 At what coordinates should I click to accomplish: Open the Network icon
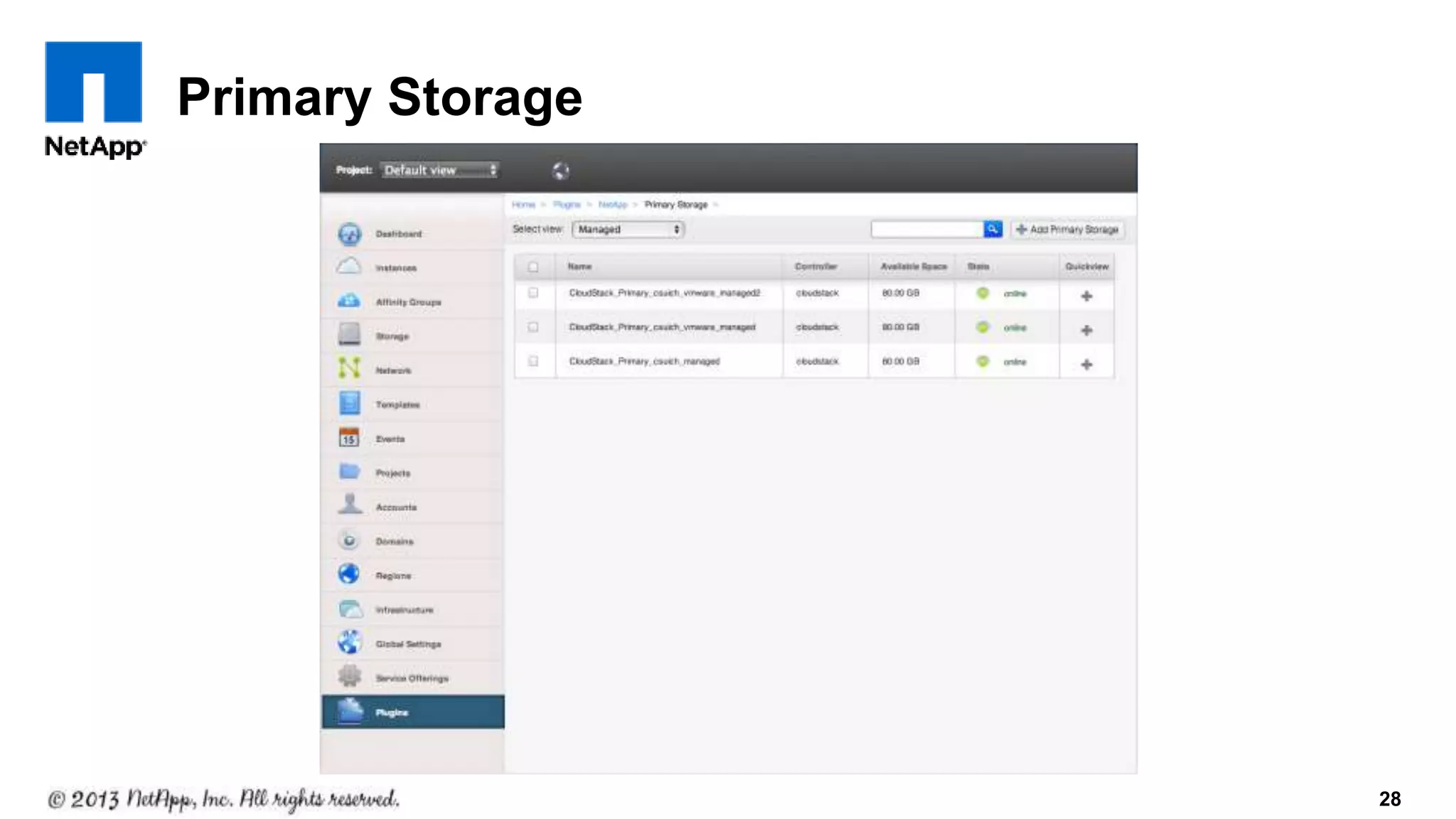(349, 368)
